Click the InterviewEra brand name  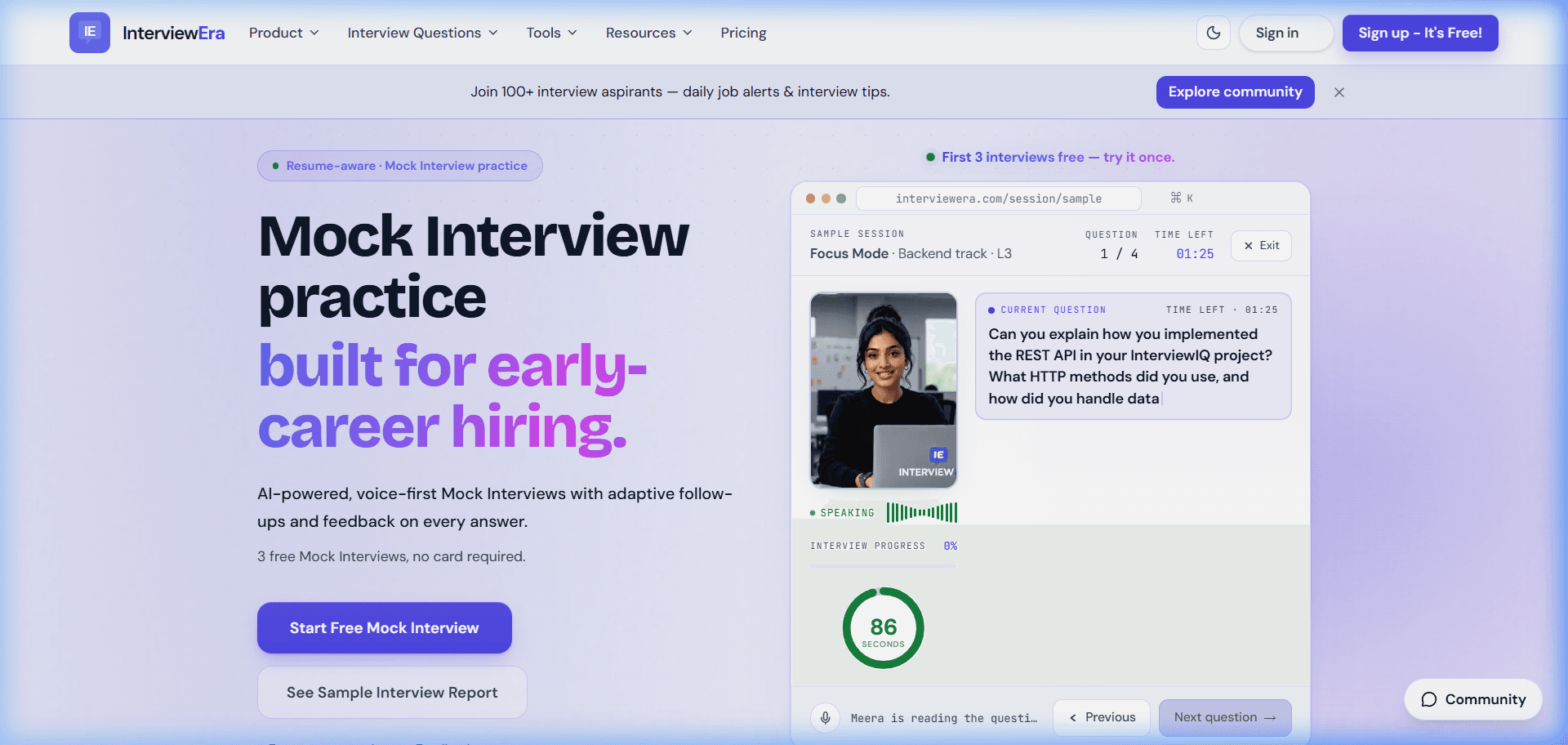(x=173, y=33)
